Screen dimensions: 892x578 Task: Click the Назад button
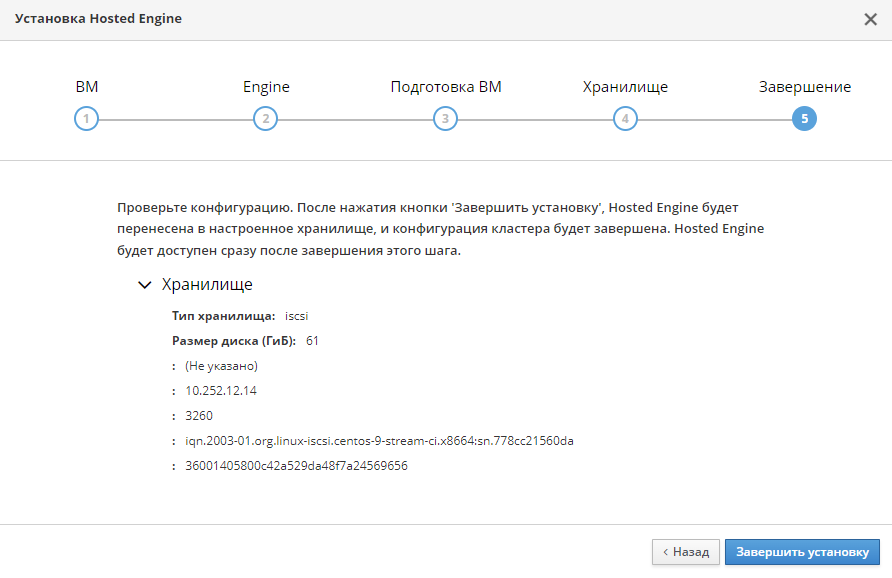pyautogui.click(x=686, y=552)
